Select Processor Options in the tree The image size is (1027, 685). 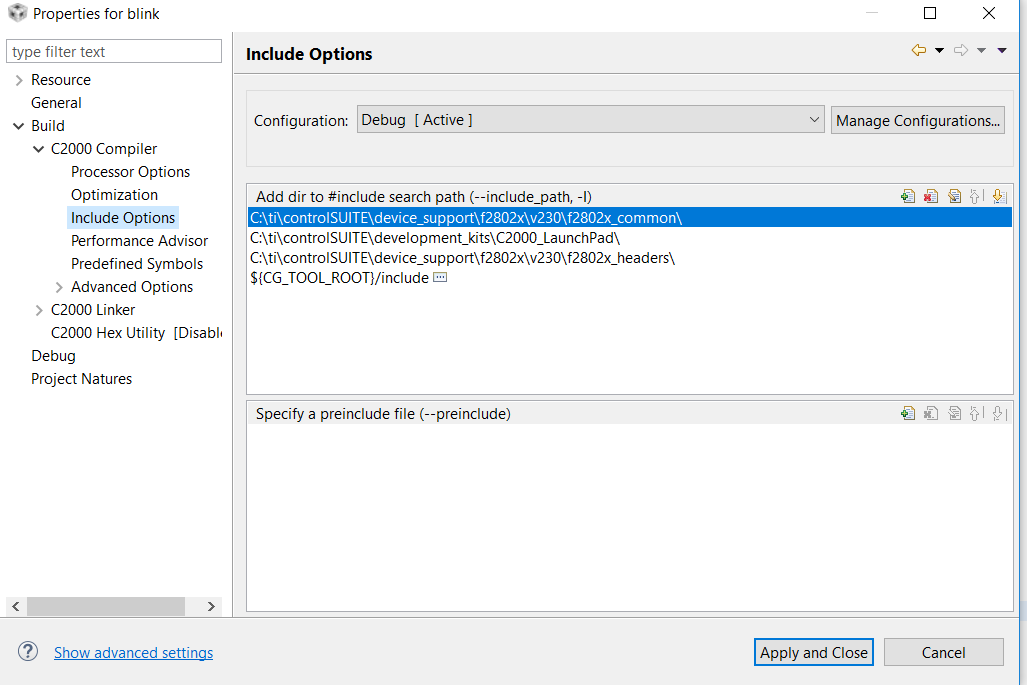click(130, 172)
